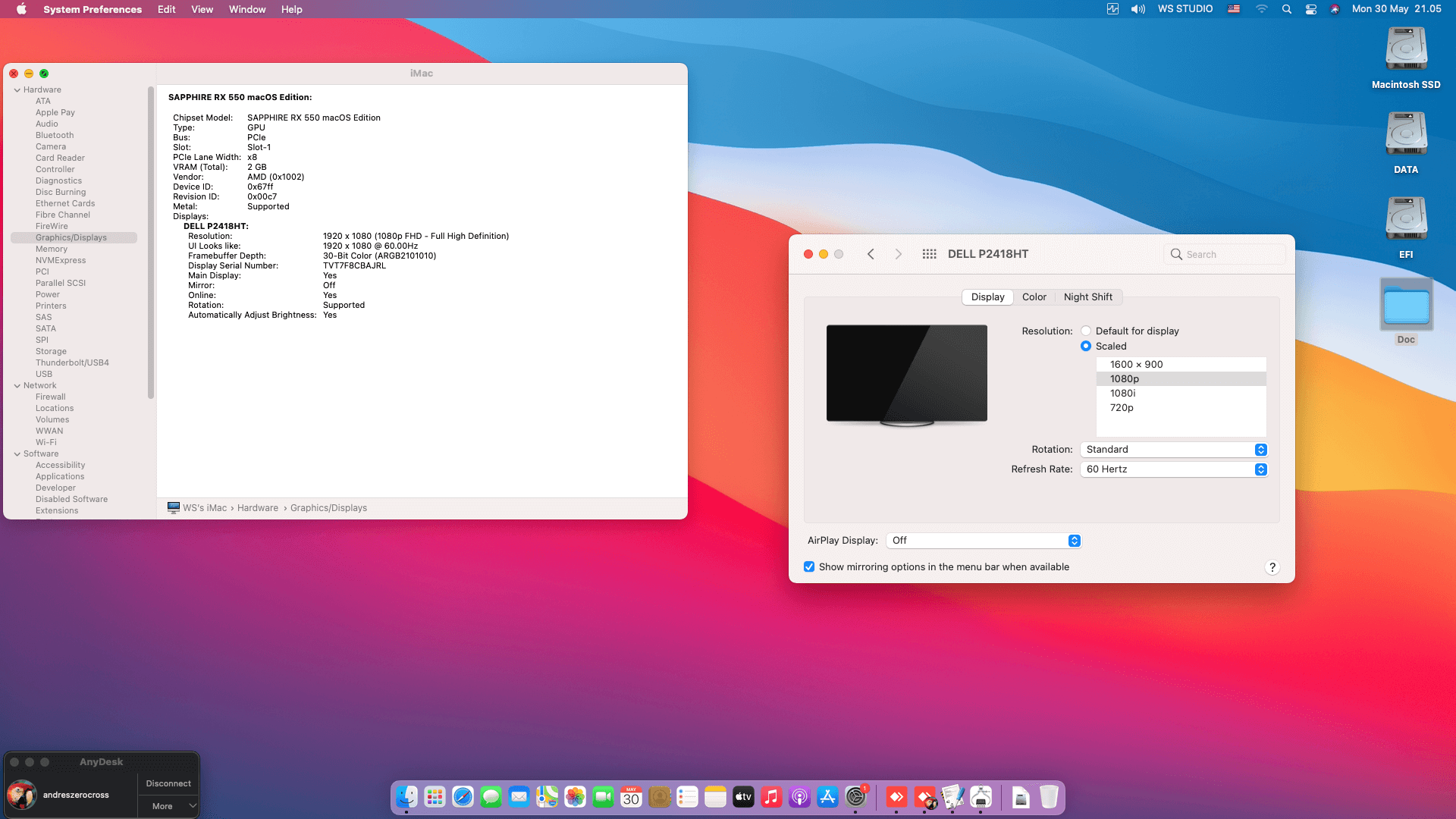Switch to the Night Shift tab
The height and width of the screenshot is (819, 1456).
click(x=1088, y=297)
